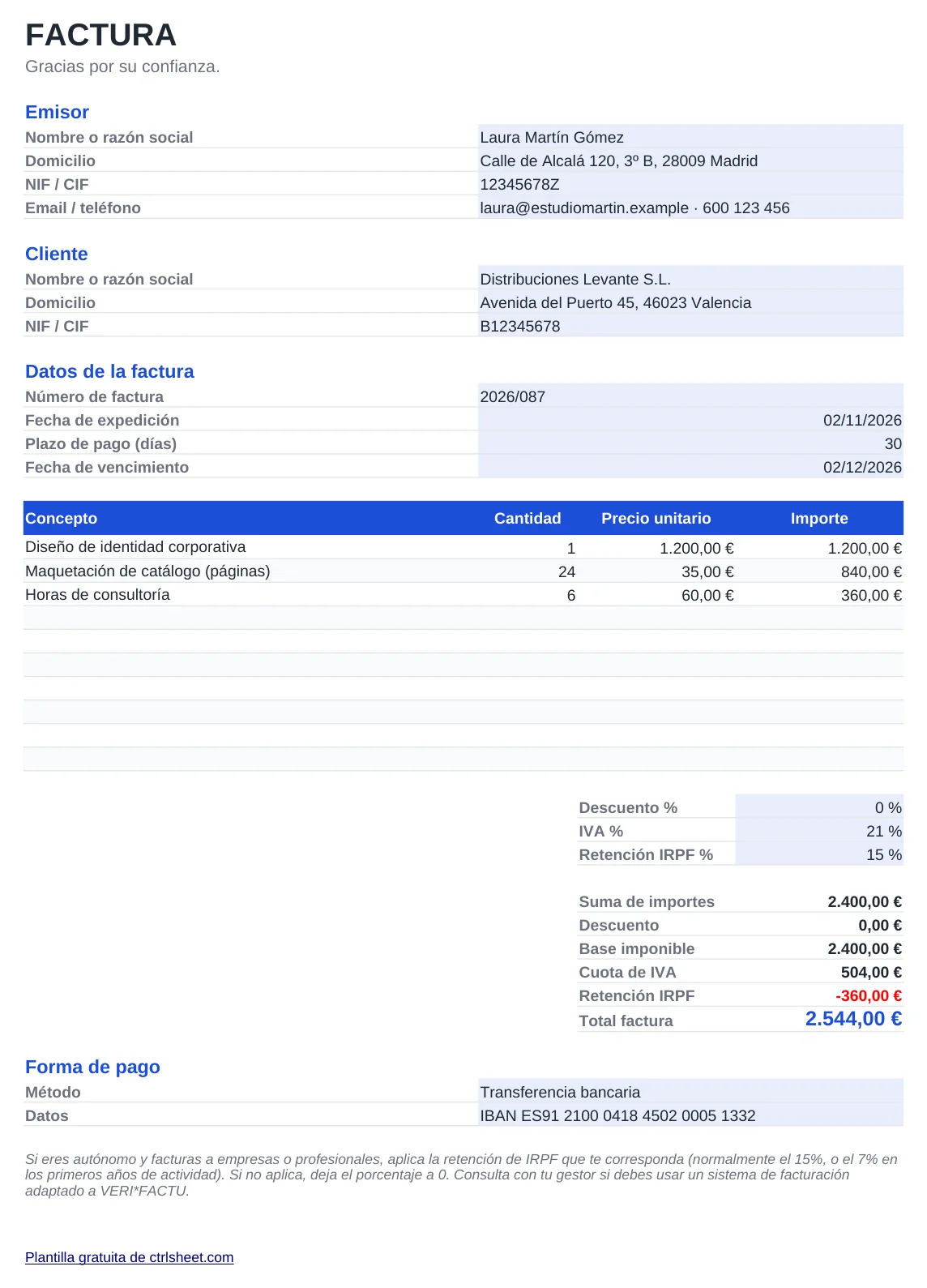The width and height of the screenshot is (927, 1288).
Task: Click the email and phone field
Action: tap(690, 208)
